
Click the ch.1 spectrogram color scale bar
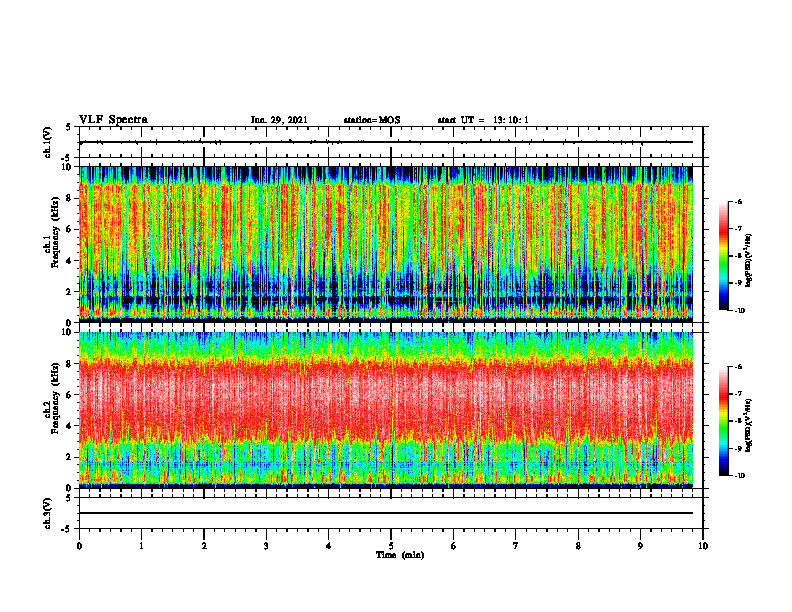[724, 256]
